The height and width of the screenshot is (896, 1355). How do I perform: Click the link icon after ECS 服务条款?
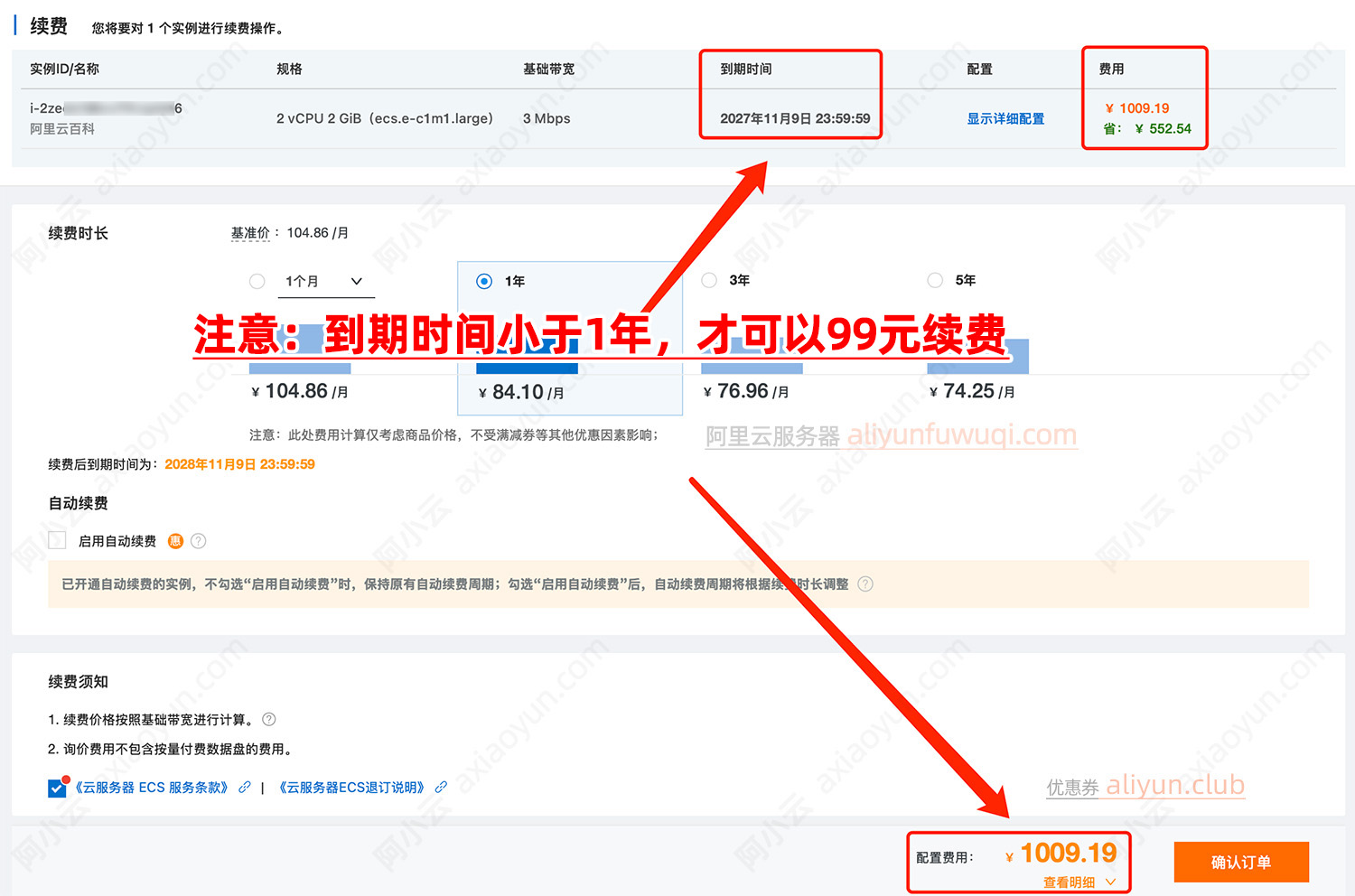point(244,788)
